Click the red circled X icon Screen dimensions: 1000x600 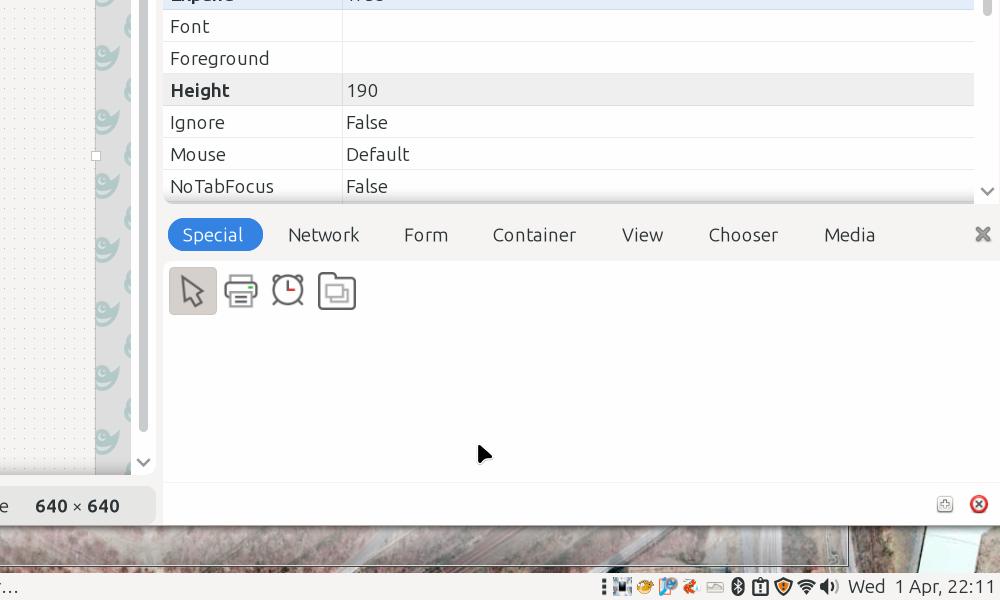point(979,504)
